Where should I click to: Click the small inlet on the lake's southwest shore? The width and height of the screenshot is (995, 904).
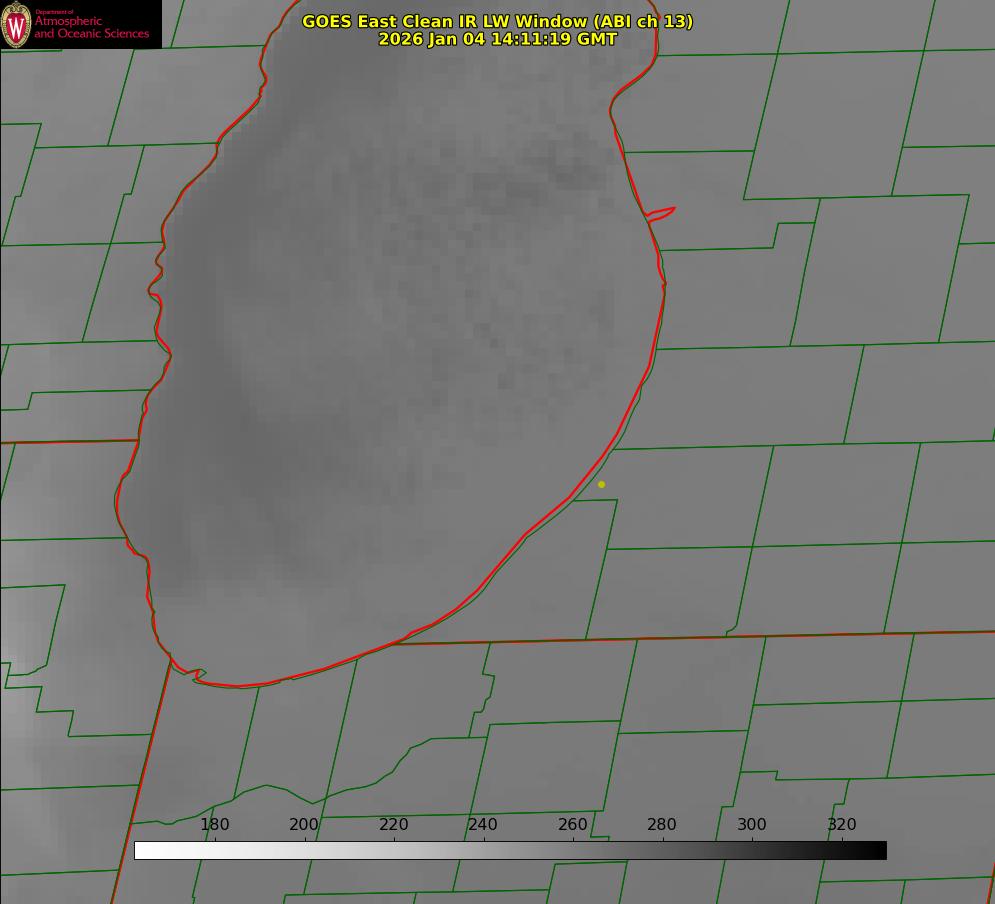point(199,675)
